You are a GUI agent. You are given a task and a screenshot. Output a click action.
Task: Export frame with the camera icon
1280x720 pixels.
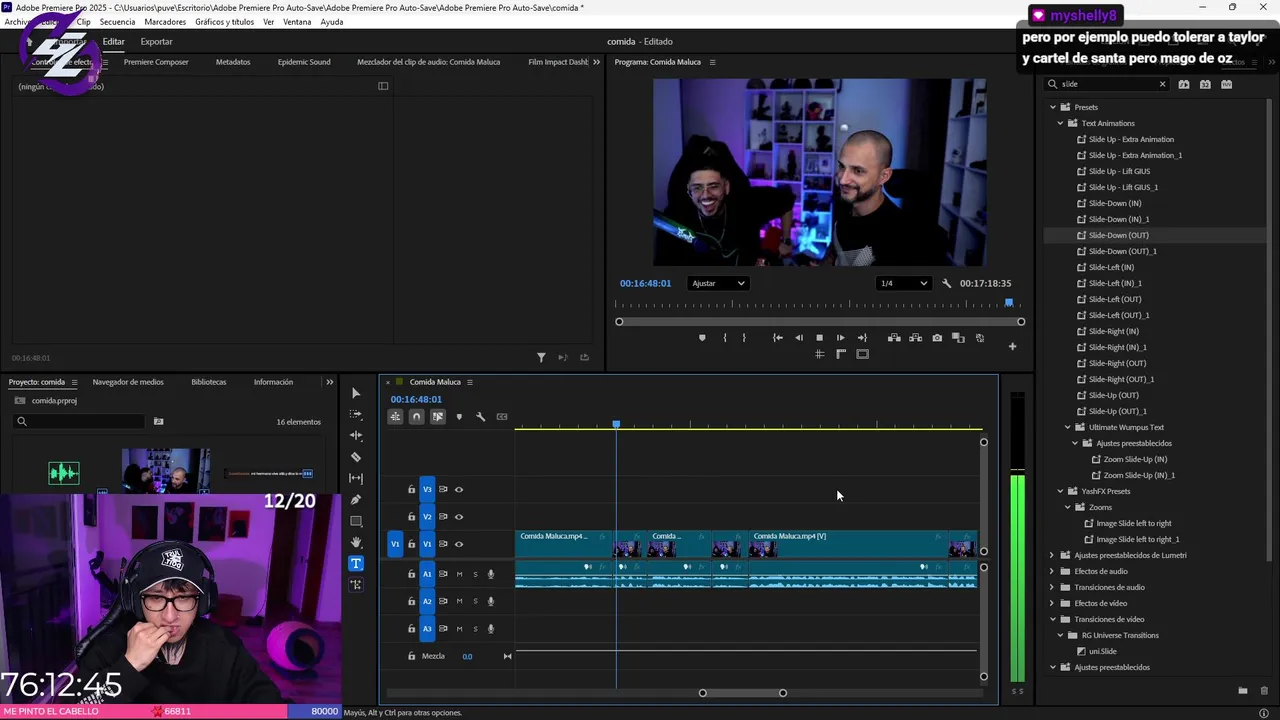[937, 338]
